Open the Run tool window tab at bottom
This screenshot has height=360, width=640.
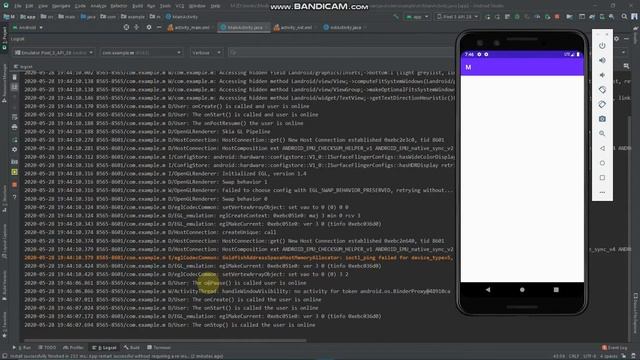(x=22, y=348)
